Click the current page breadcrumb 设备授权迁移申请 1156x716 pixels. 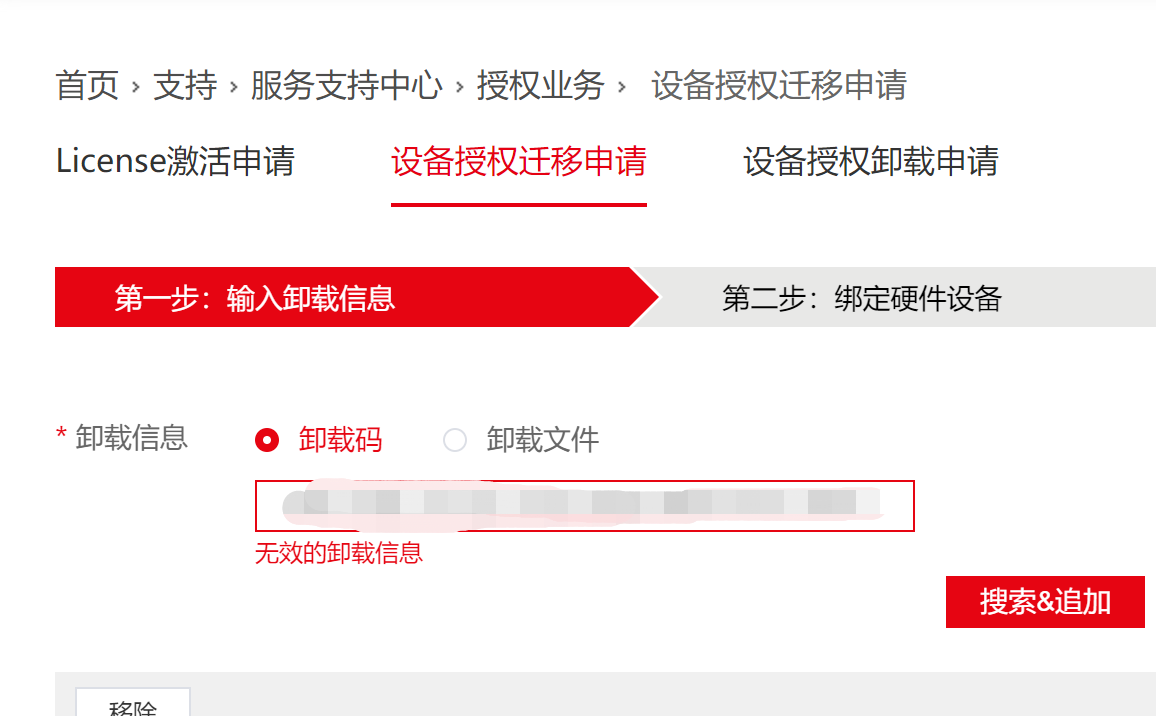[x=778, y=86]
